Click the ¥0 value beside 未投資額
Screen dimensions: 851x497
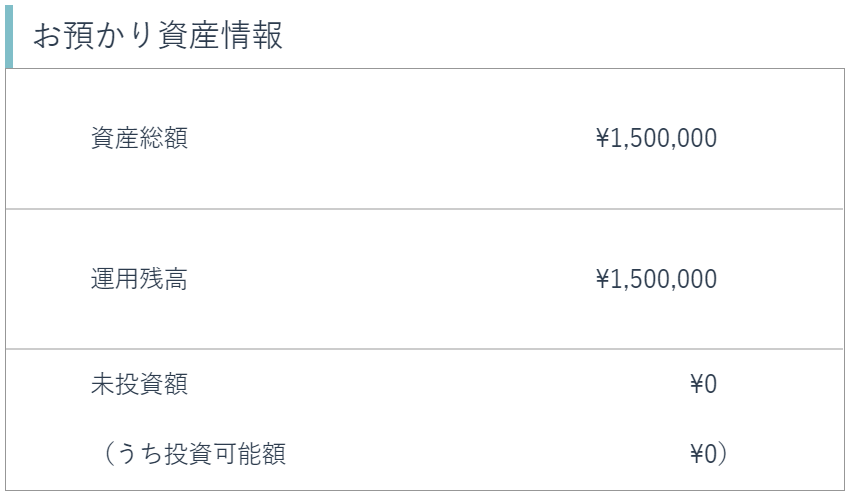click(703, 384)
